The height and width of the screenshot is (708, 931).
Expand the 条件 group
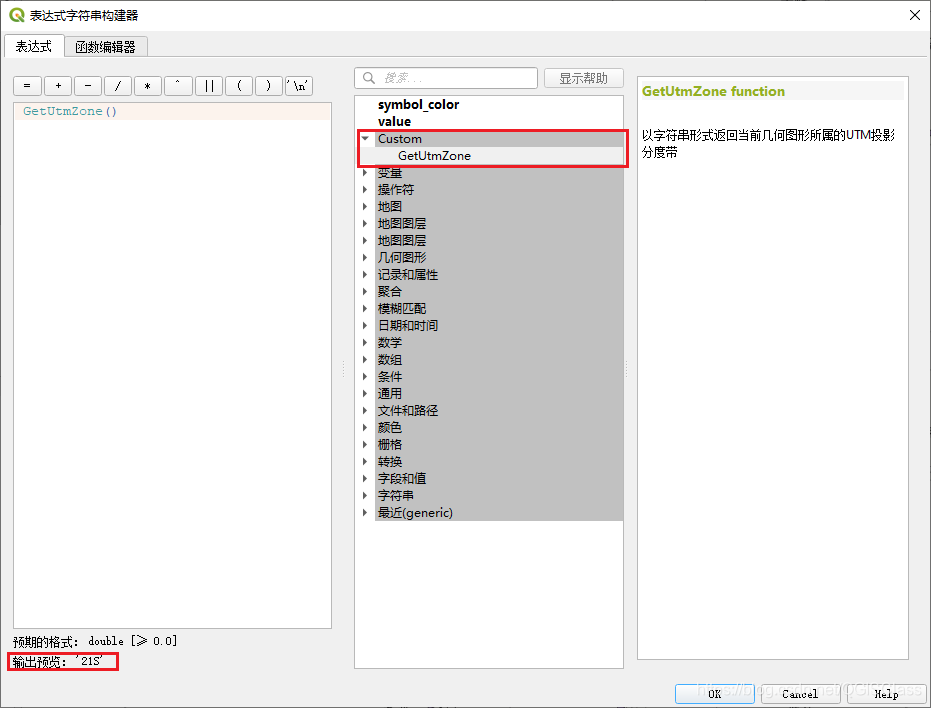tap(365, 376)
